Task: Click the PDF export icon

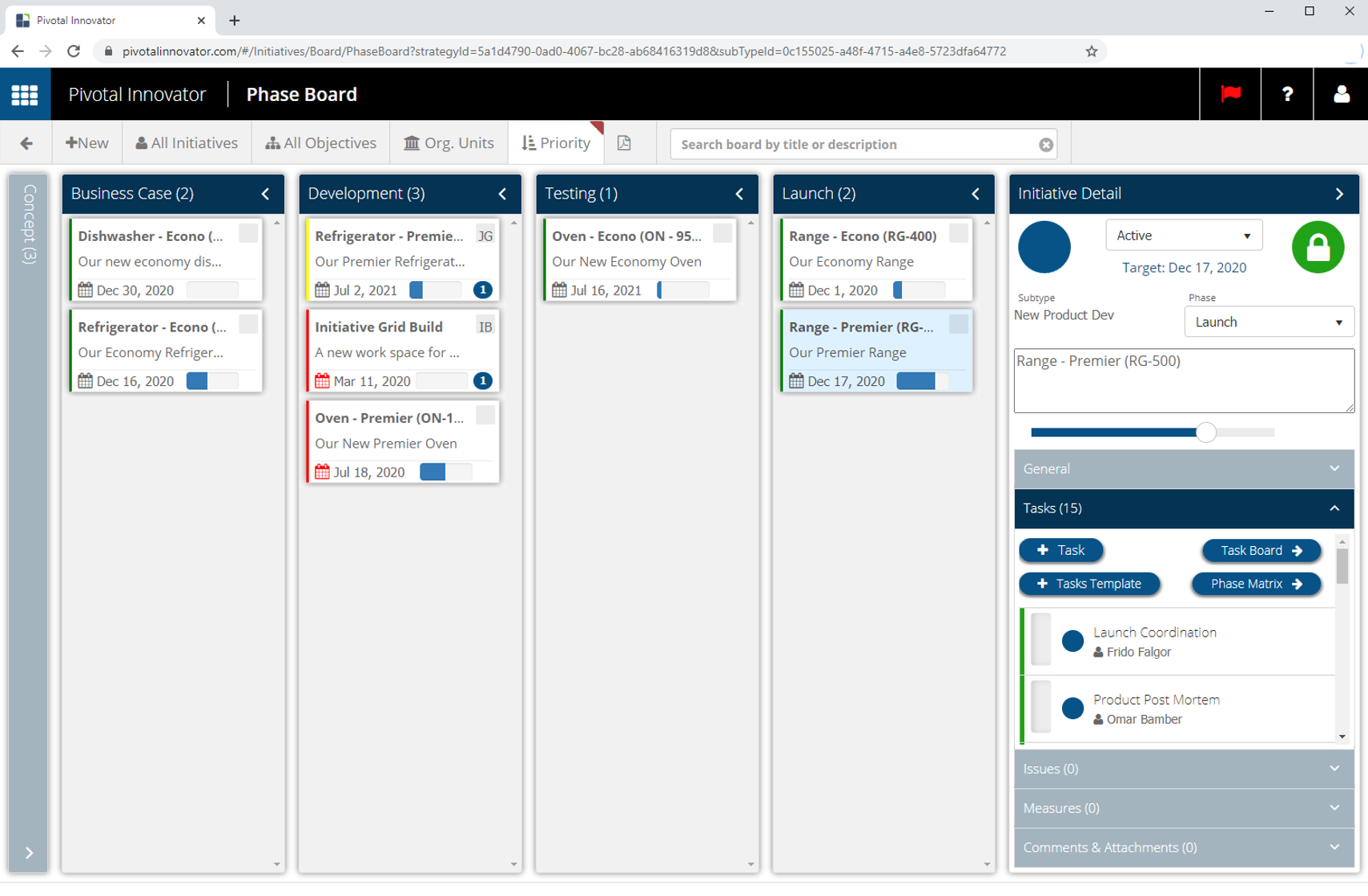Action: pyautogui.click(x=624, y=143)
